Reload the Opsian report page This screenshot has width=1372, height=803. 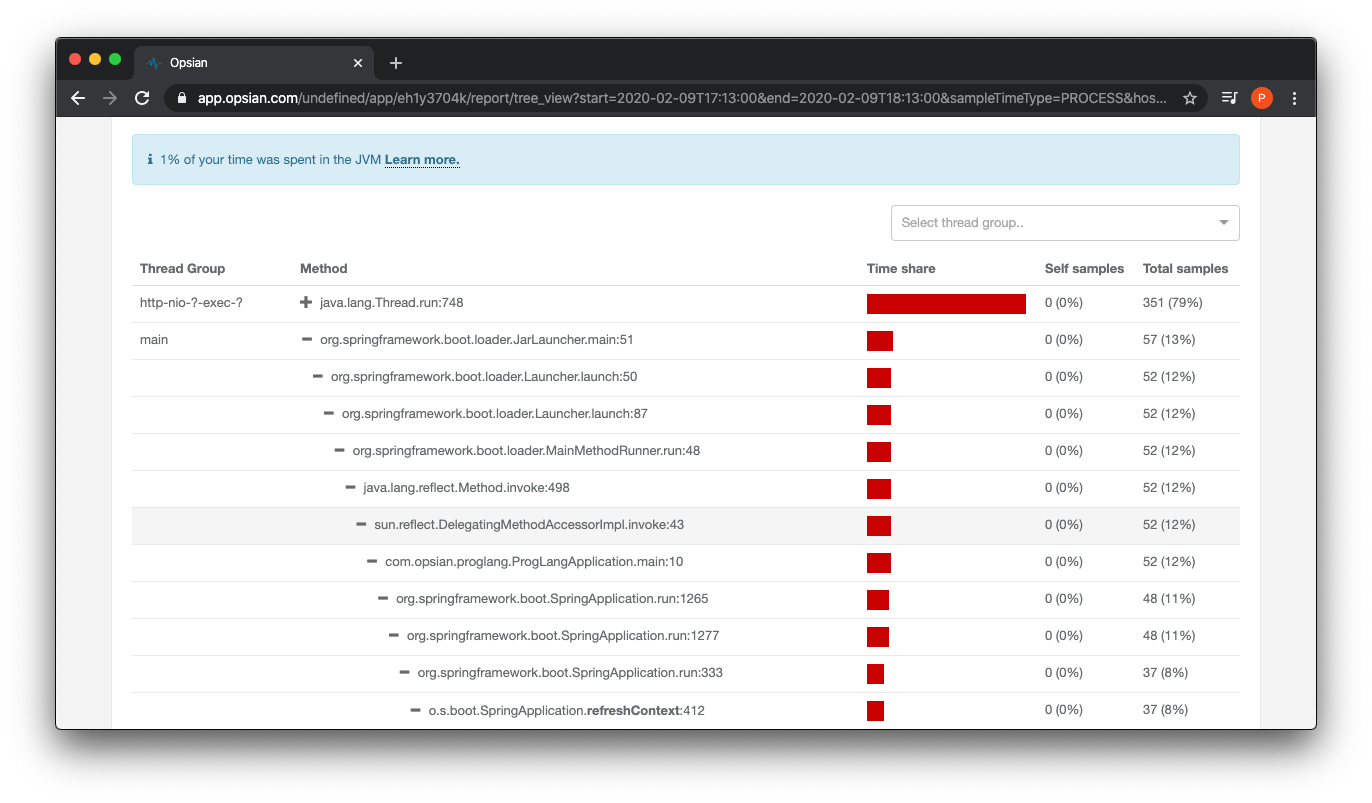coord(142,98)
